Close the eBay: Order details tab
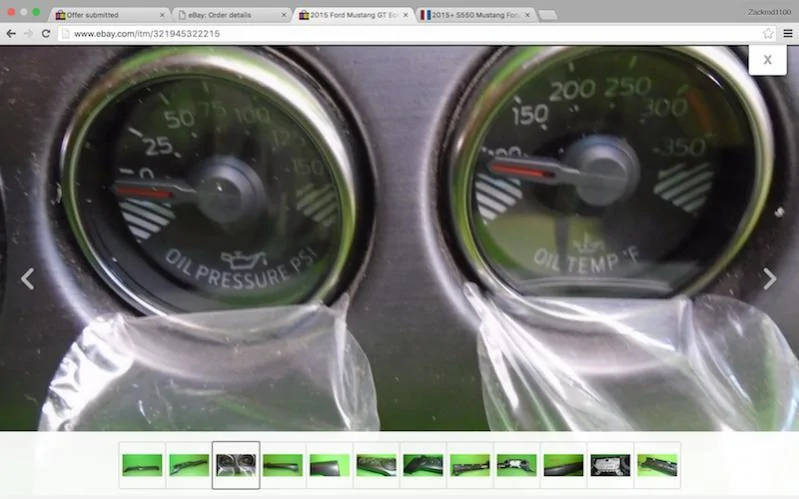799x499 pixels. (x=284, y=15)
